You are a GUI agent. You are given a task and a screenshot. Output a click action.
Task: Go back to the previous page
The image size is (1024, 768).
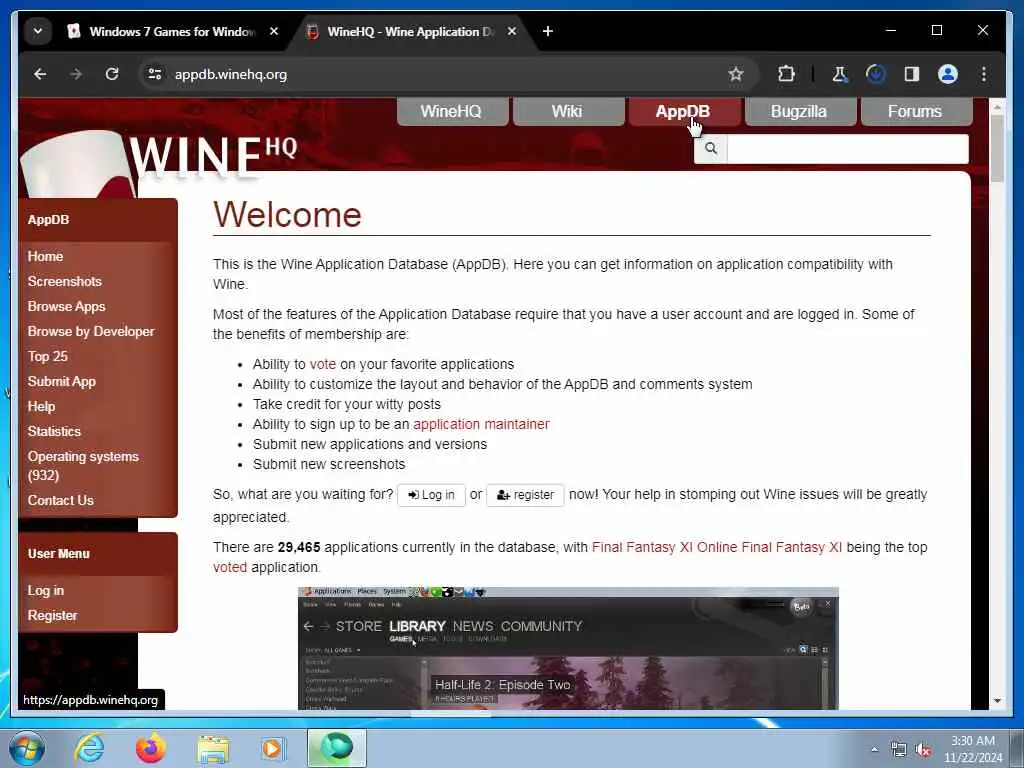coord(40,74)
